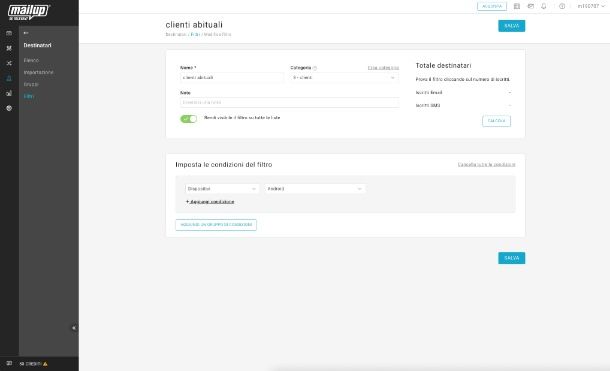Click the clear all conditions link
Viewport: 610px width, 371px height.
[x=486, y=164]
